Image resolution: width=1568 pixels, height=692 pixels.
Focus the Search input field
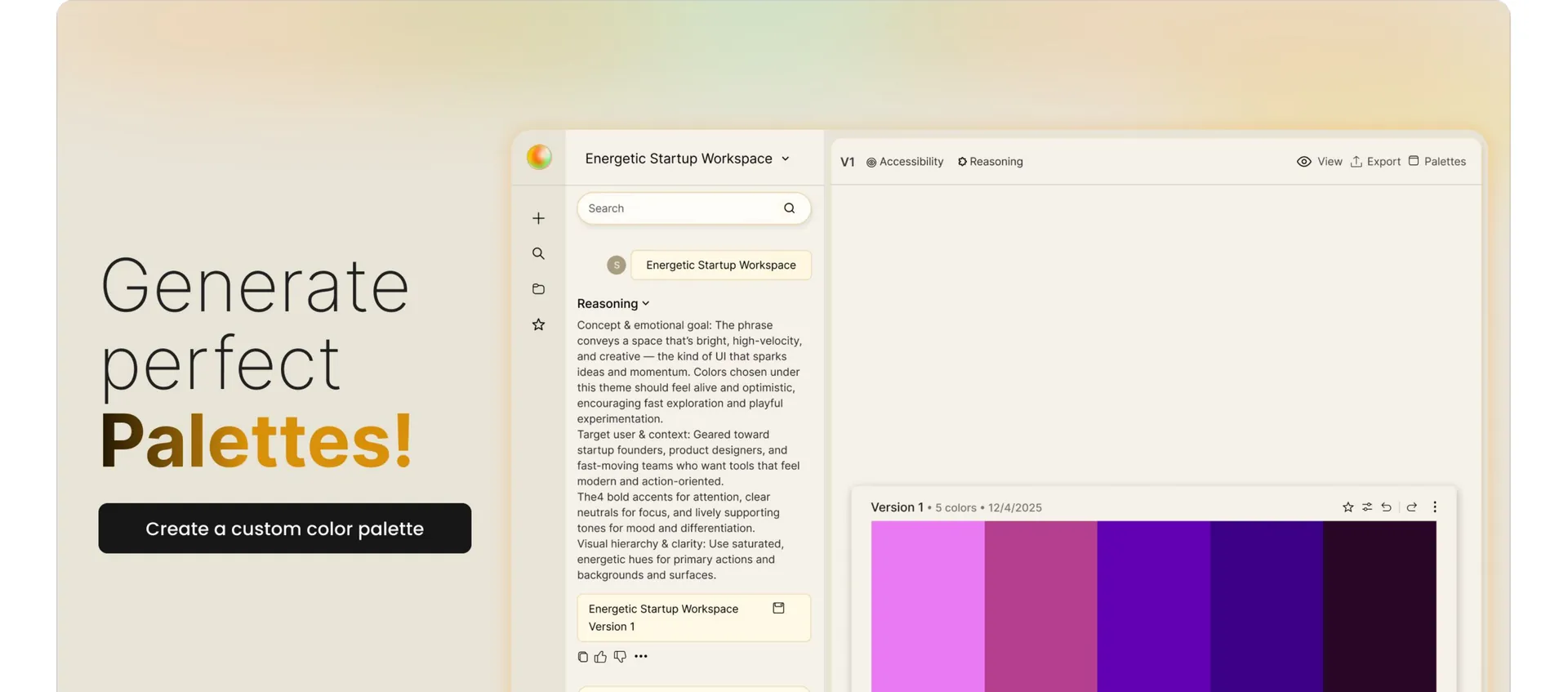(694, 208)
